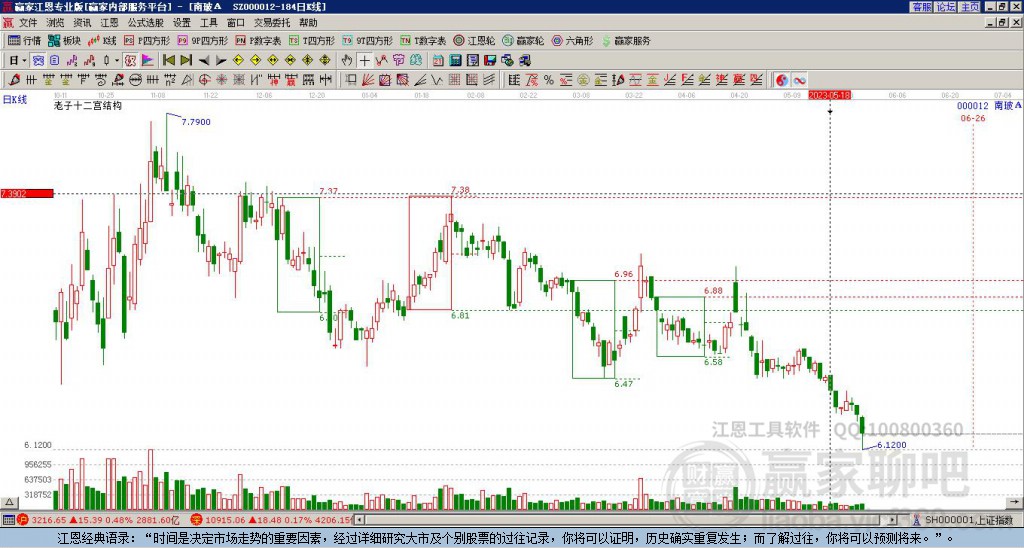Jump to first bar with green skip-back icon

(168, 60)
